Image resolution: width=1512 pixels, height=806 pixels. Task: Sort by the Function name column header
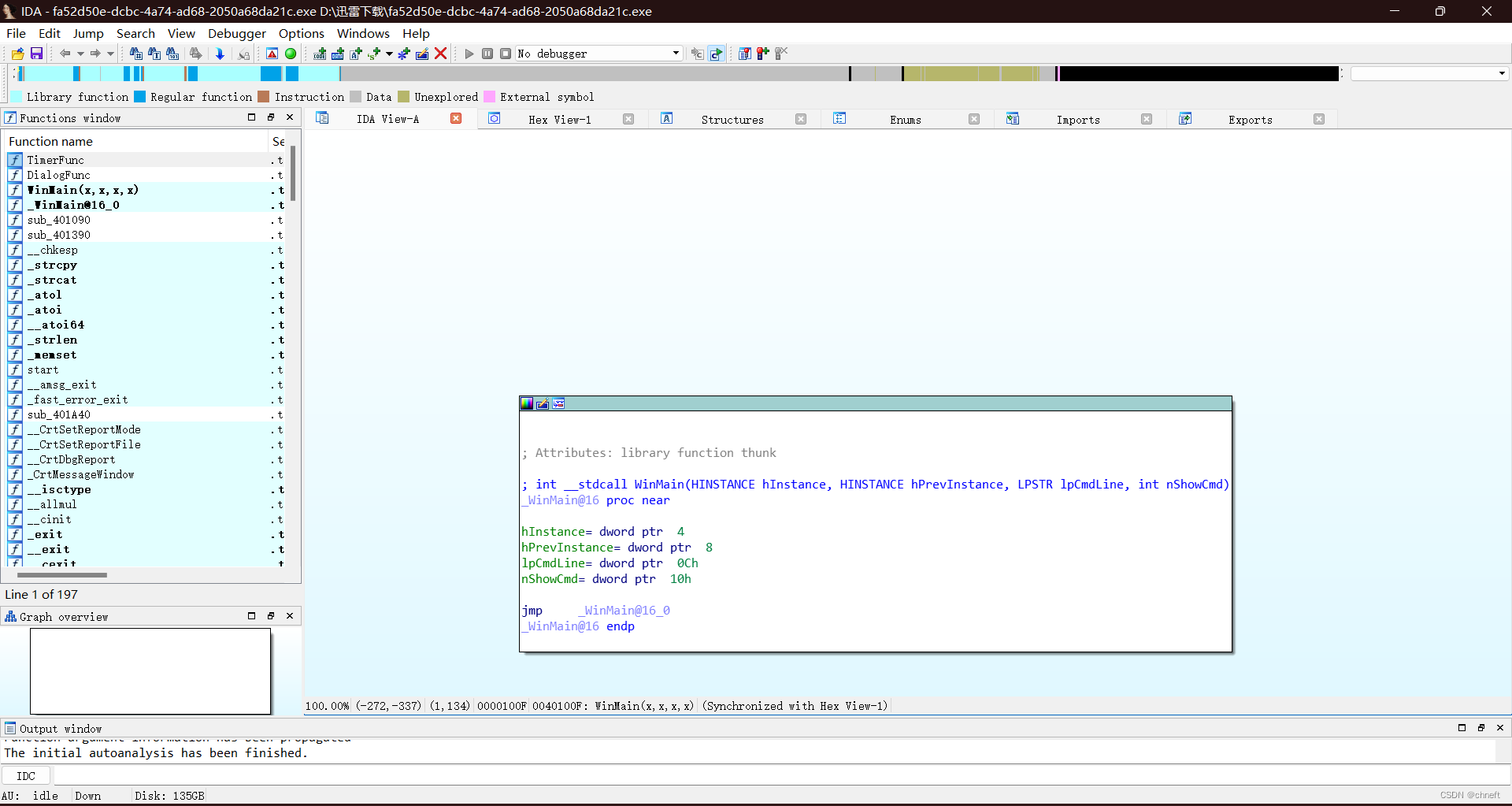[x=136, y=141]
